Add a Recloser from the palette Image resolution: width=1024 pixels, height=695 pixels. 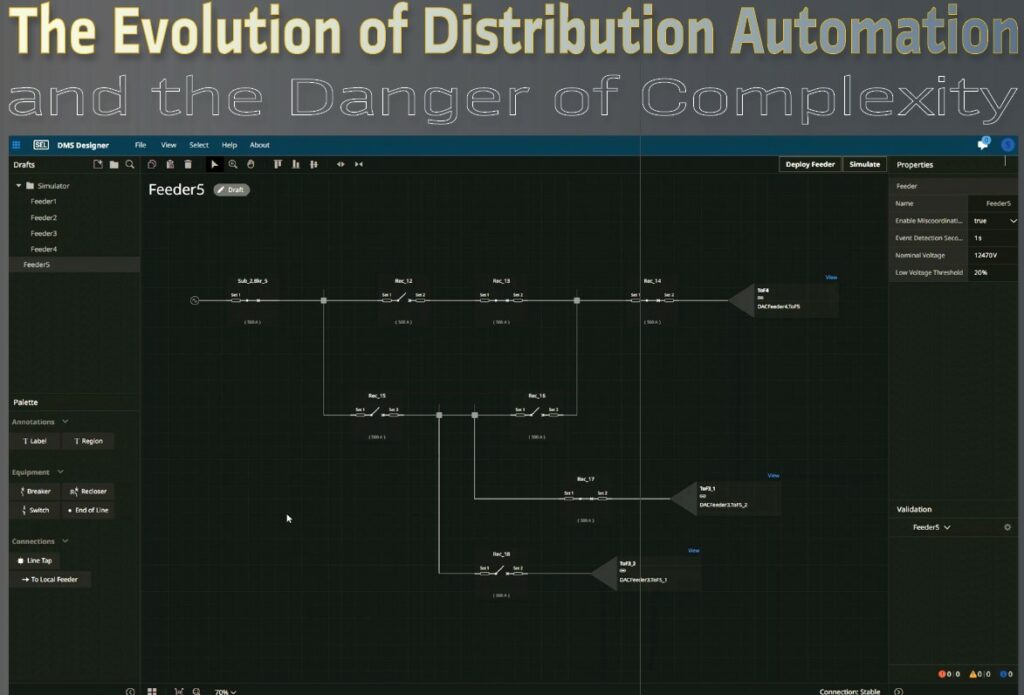[x=88, y=491]
